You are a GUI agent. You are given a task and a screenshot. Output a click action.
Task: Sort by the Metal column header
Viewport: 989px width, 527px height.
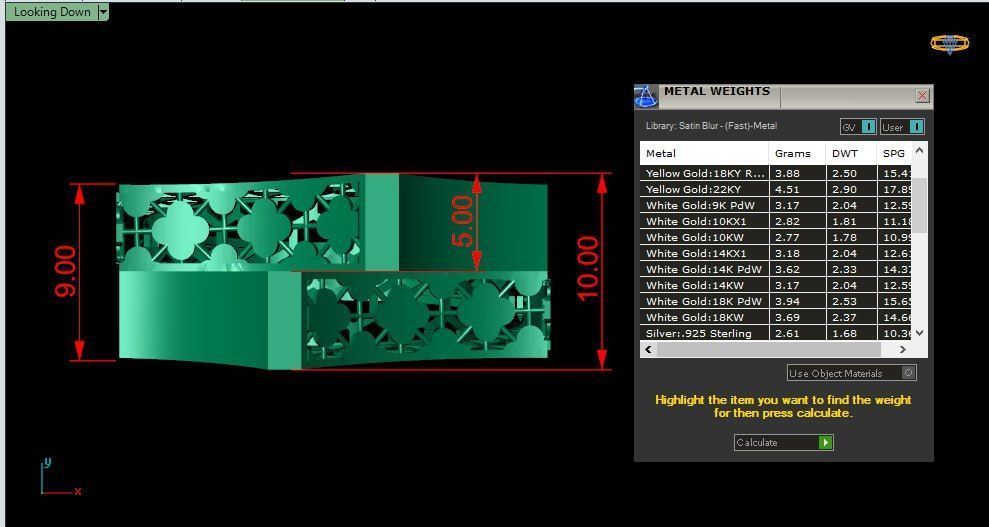pos(705,153)
